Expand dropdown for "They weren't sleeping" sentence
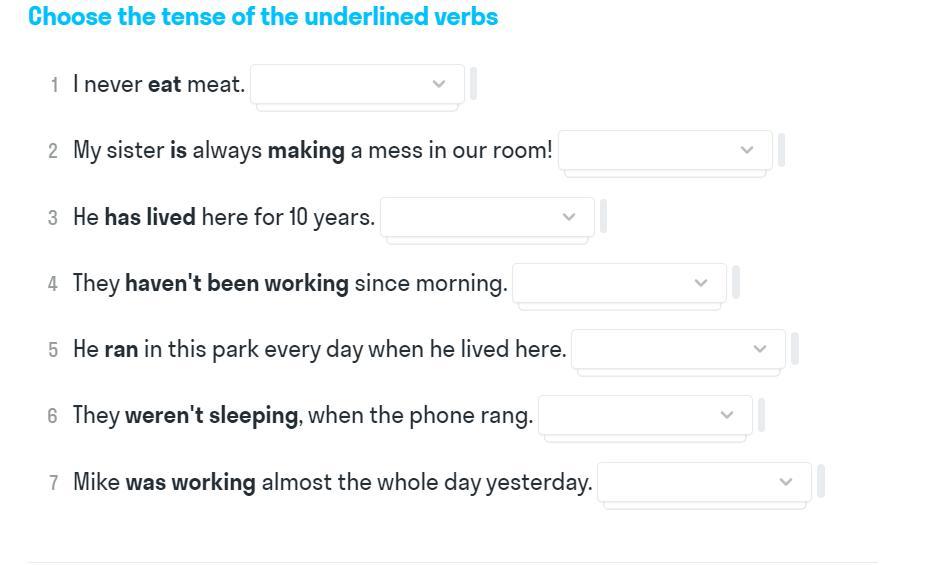Viewport: 925px width, 565px height. click(645, 415)
